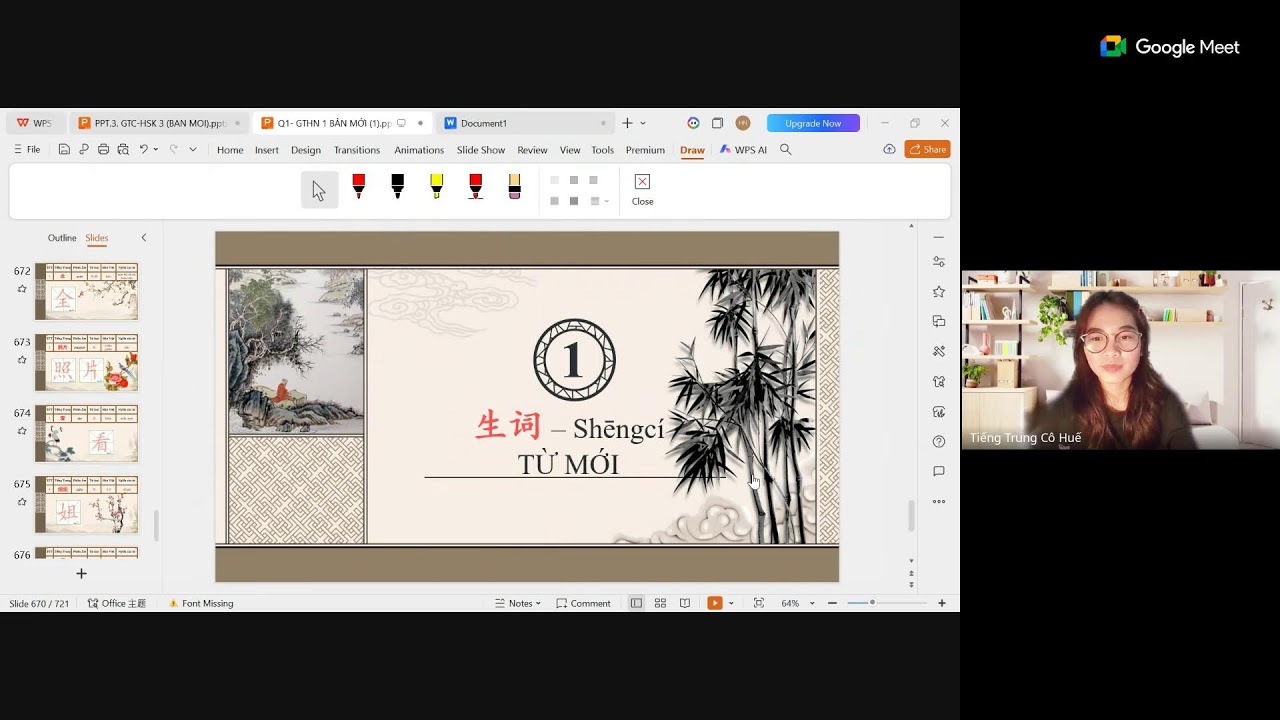1280x720 pixels.
Task: Open the WPS home tab
Action: point(34,123)
